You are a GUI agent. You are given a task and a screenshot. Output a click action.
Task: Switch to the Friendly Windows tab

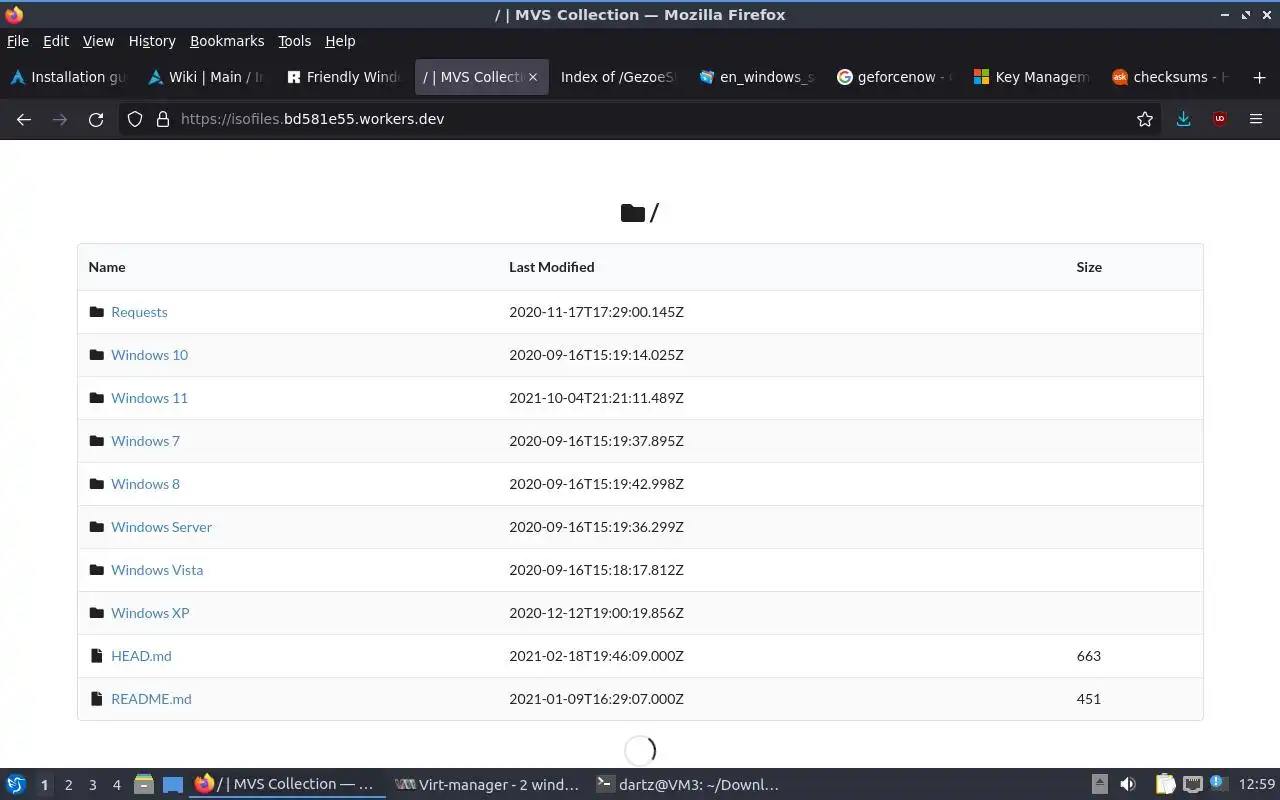point(345,77)
